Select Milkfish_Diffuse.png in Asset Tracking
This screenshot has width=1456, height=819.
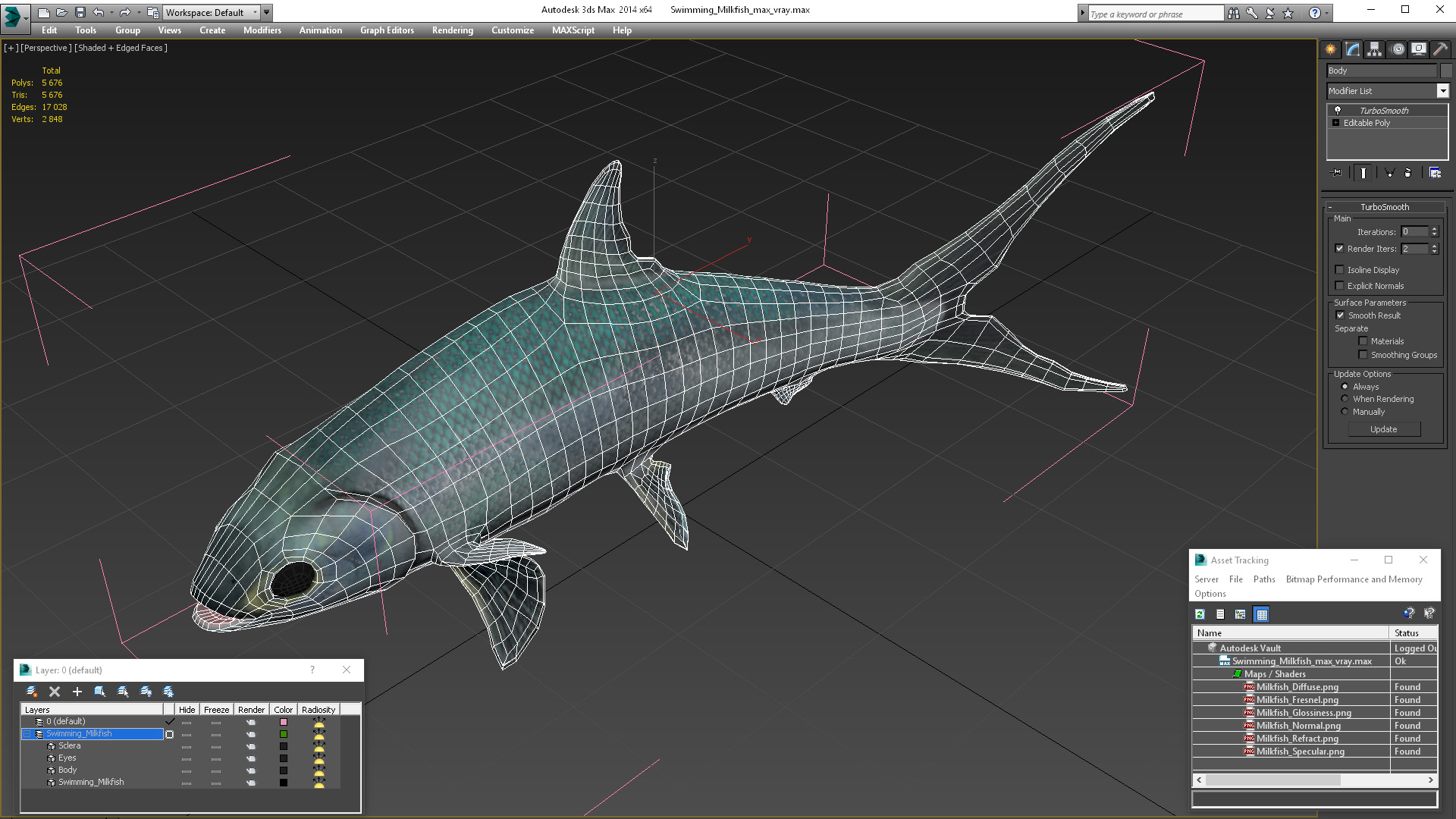tap(1297, 687)
